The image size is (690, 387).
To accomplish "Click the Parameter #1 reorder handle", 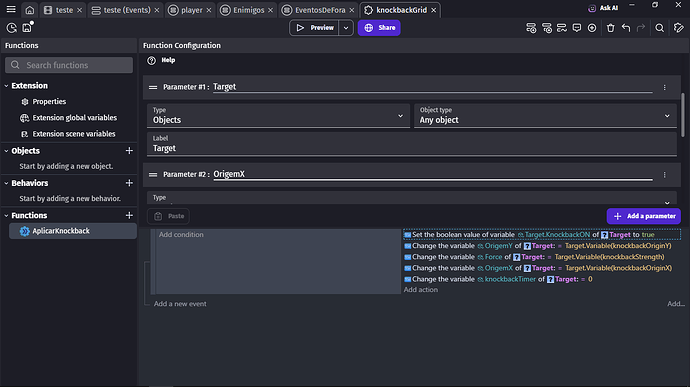I will click(x=153, y=87).
